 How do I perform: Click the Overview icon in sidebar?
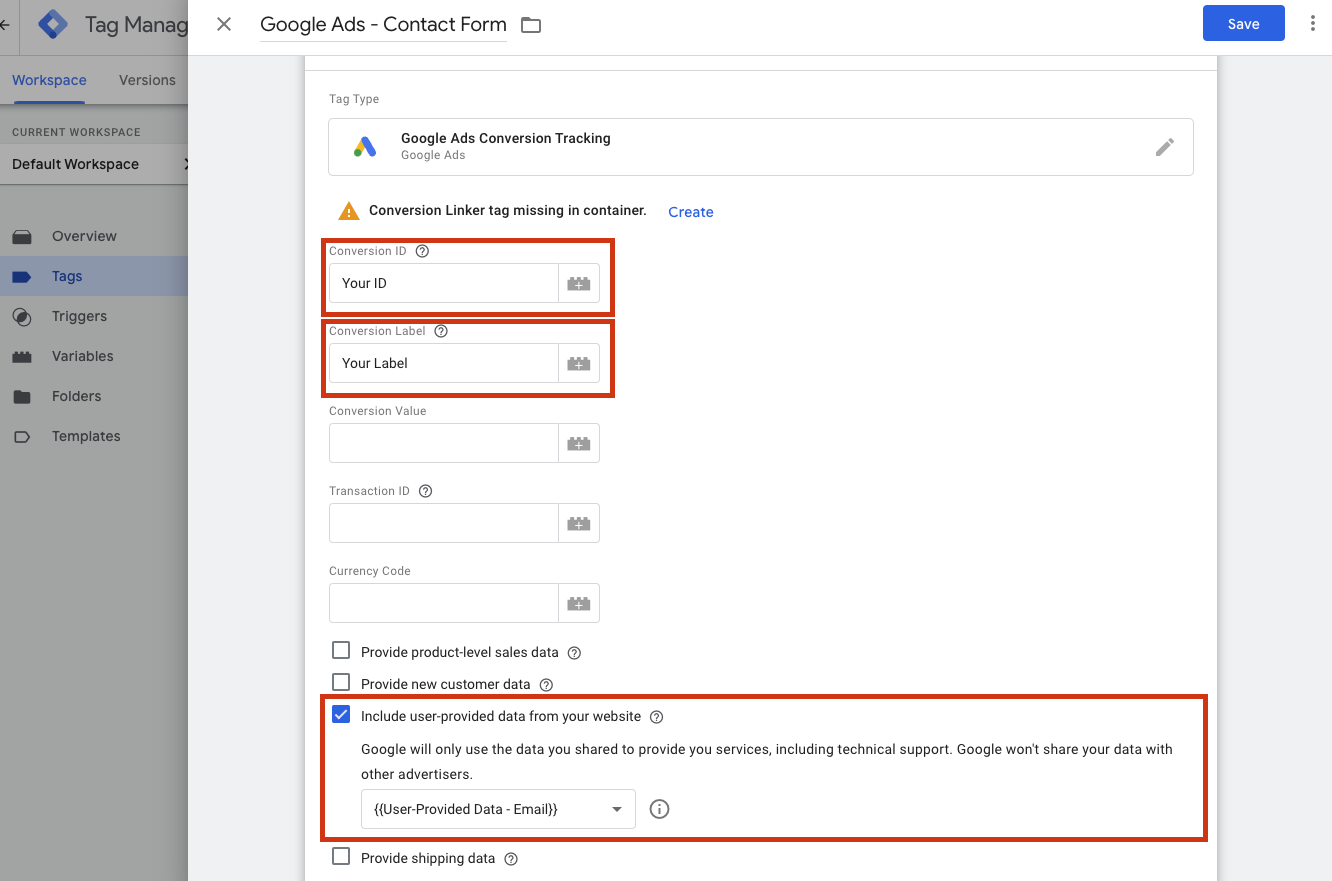point(22,237)
